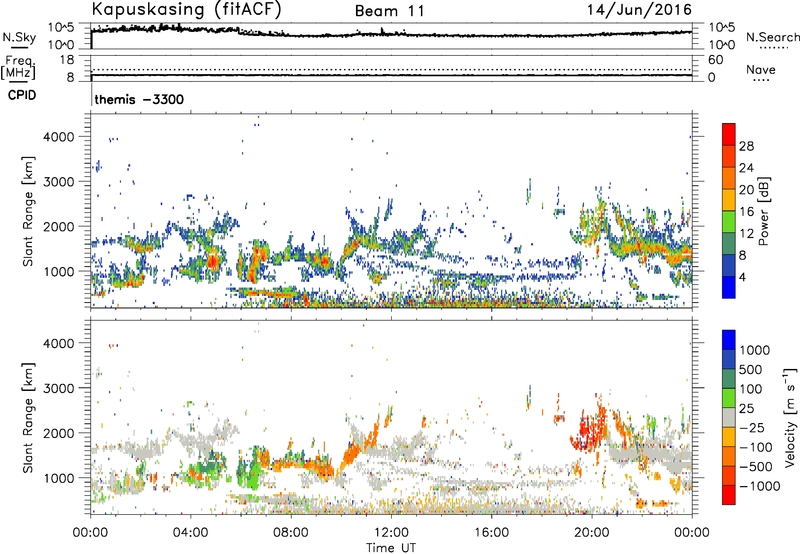800x554 pixels.
Task: Click the Nave legend label
Action: tap(761, 69)
